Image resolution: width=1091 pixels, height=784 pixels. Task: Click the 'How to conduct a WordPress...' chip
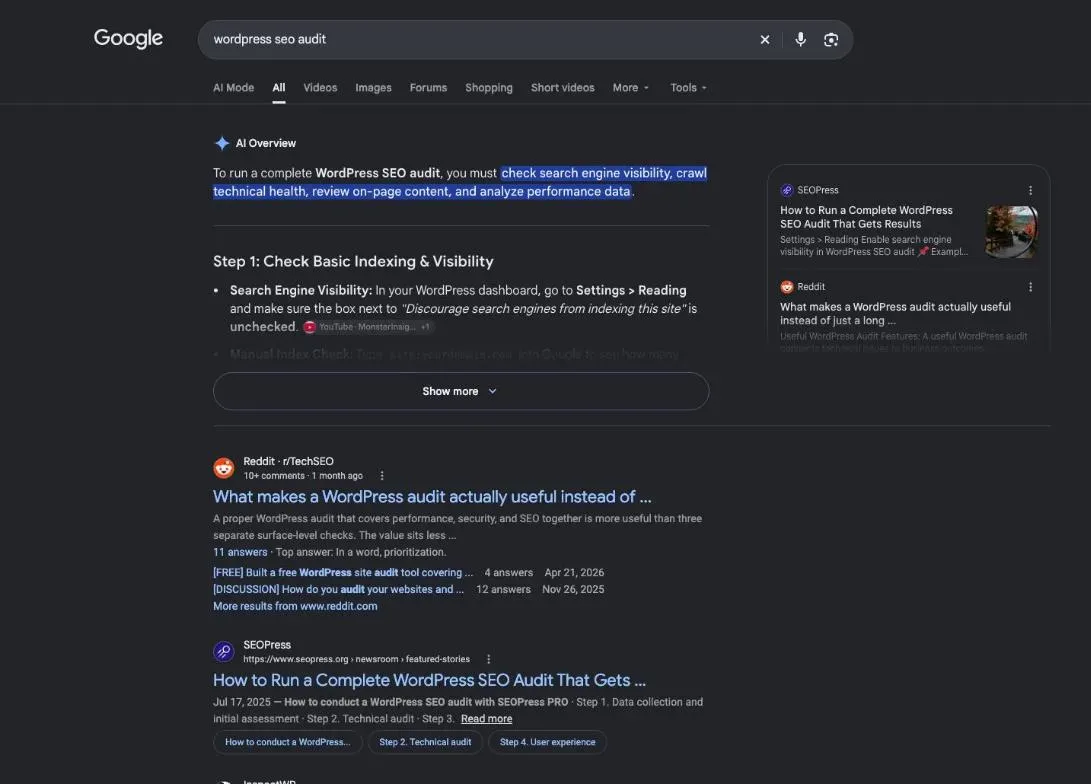coord(287,742)
